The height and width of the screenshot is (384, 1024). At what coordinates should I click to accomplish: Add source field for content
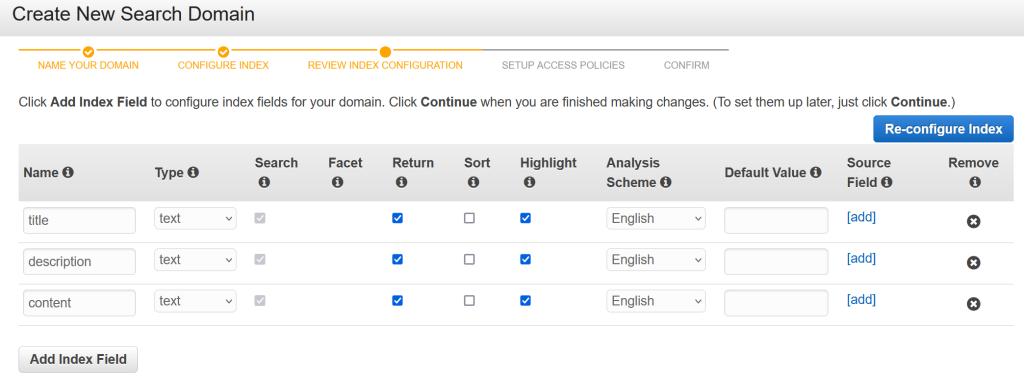861,300
